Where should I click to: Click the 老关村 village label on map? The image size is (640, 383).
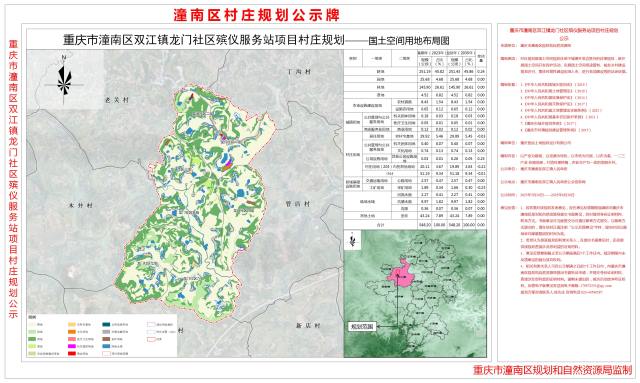(117, 100)
